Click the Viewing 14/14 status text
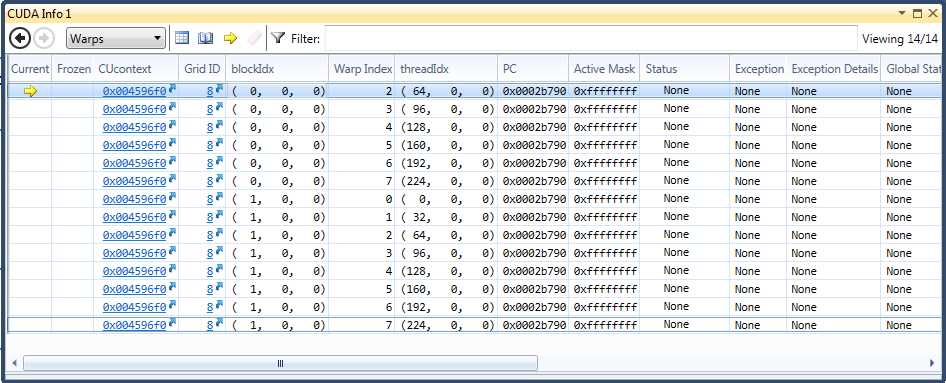This screenshot has width=946, height=383. (x=900, y=39)
